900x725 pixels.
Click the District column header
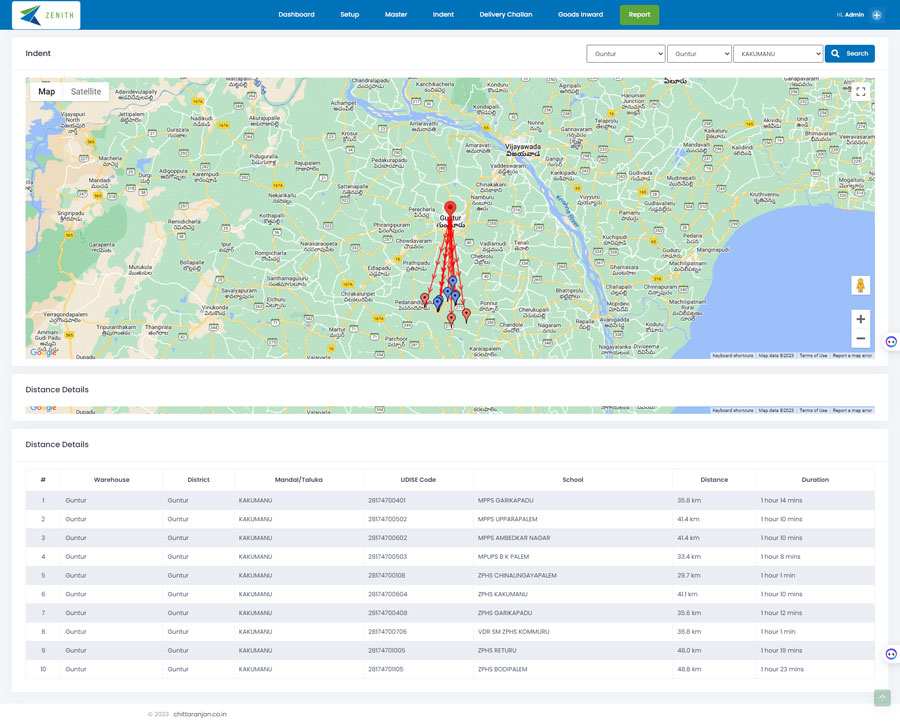(199, 480)
